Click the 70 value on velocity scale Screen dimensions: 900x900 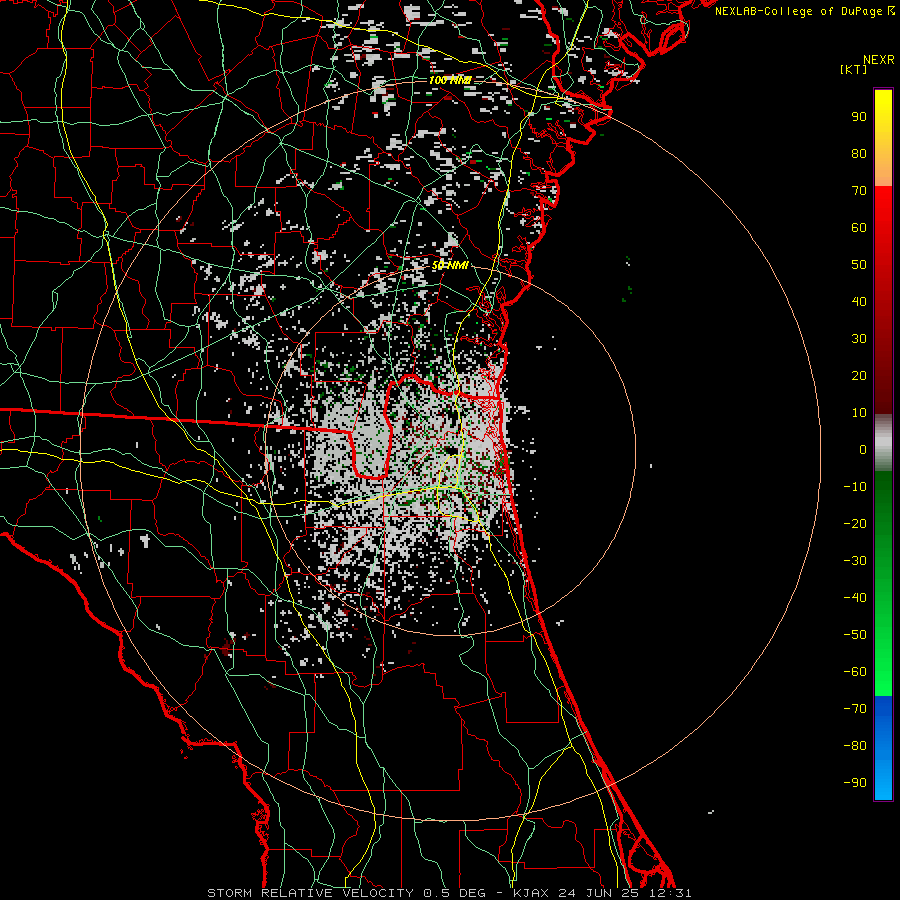[859, 191]
